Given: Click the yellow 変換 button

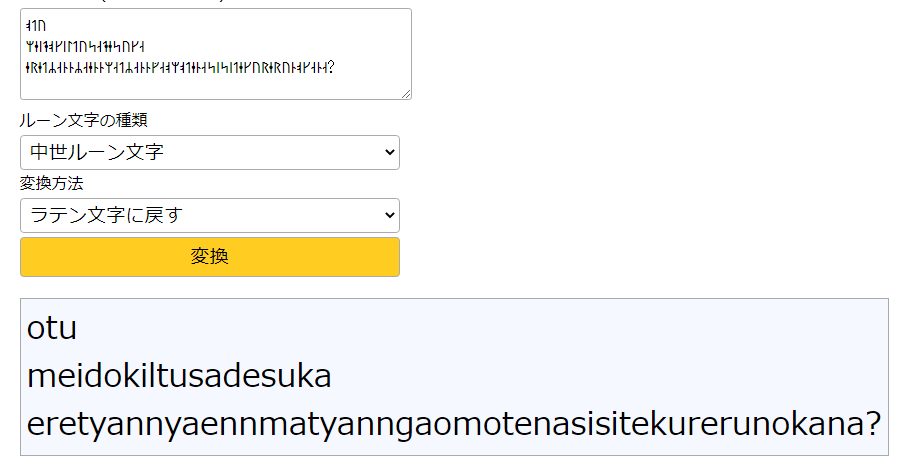Looking at the screenshot, I should coord(210,257).
